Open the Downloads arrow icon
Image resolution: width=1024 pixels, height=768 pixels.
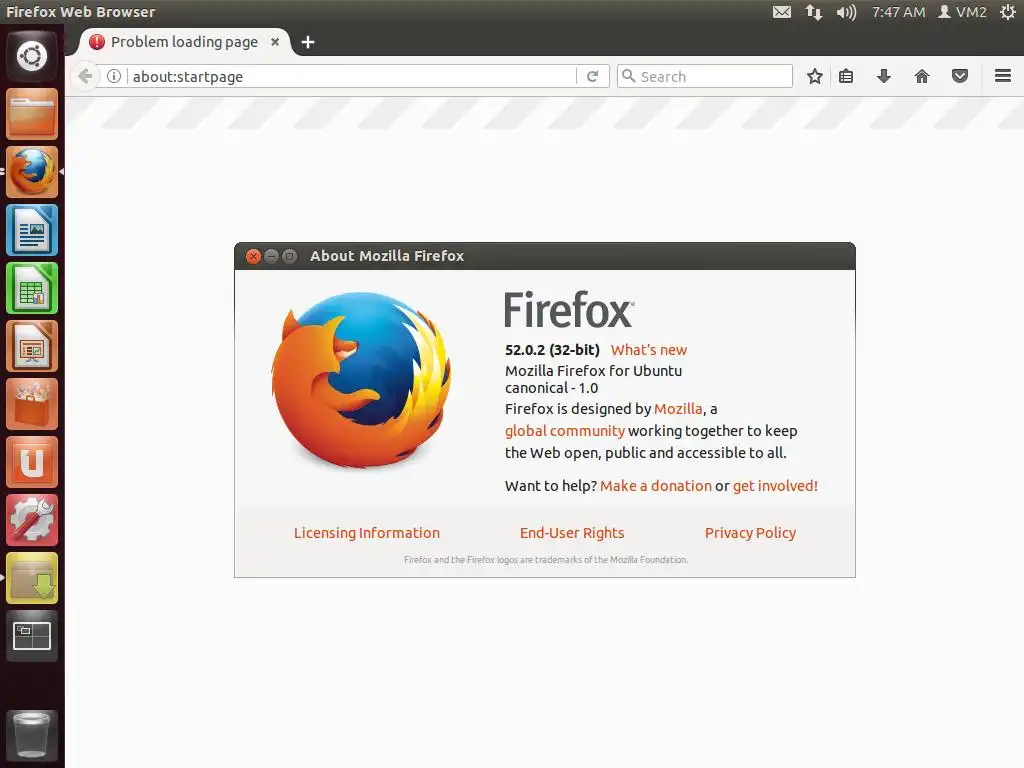884,76
